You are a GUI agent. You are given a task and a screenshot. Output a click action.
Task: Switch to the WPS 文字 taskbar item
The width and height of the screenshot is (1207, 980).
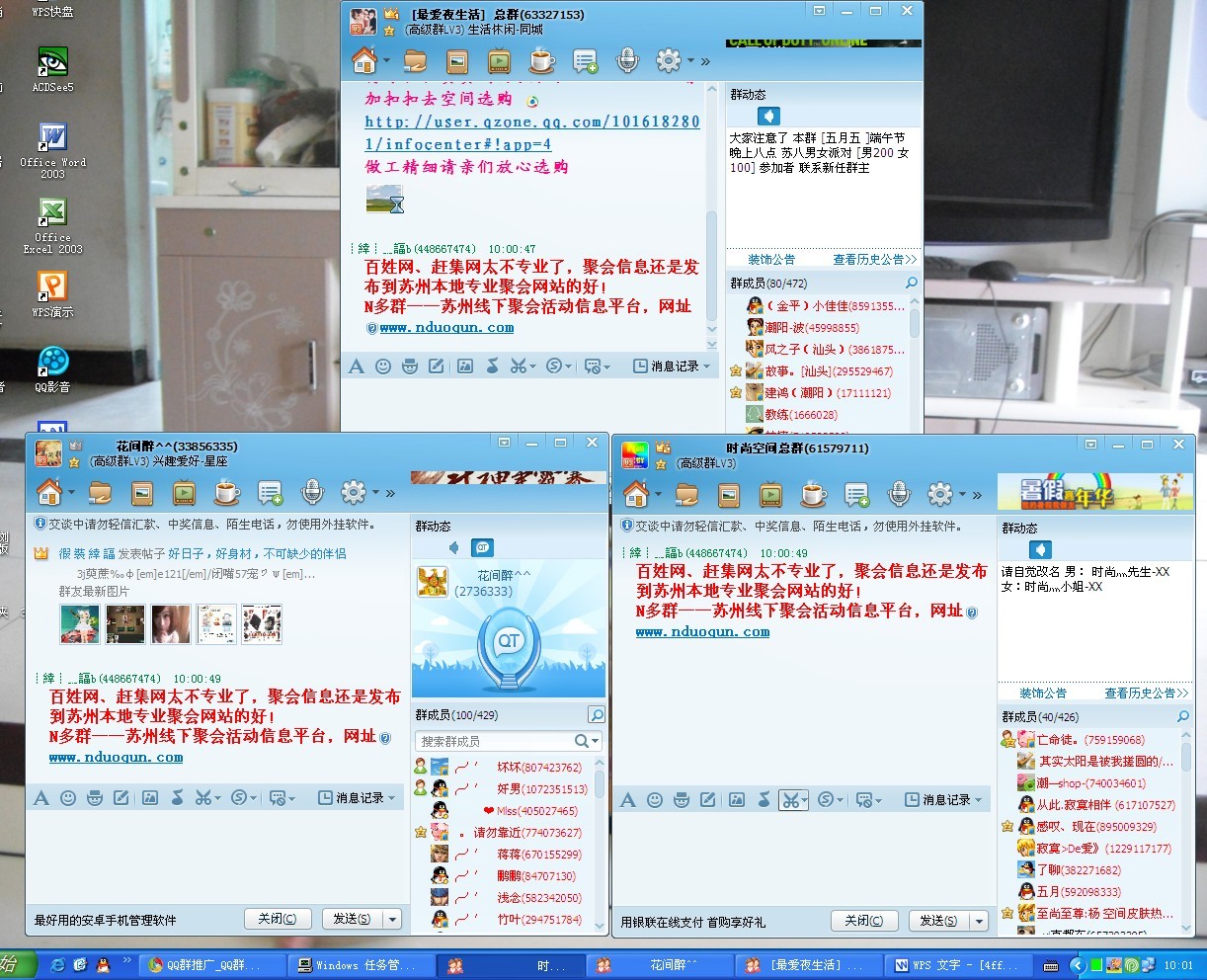click(957, 965)
